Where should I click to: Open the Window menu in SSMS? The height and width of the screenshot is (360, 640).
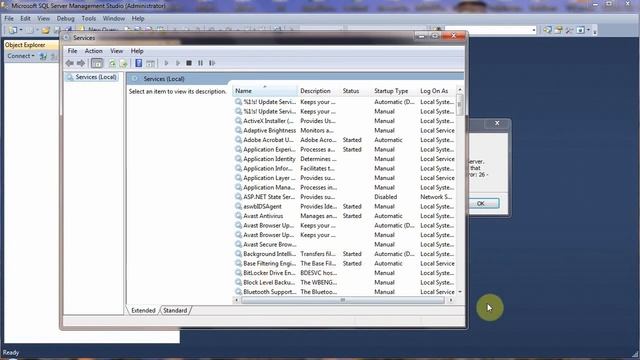[113, 18]
